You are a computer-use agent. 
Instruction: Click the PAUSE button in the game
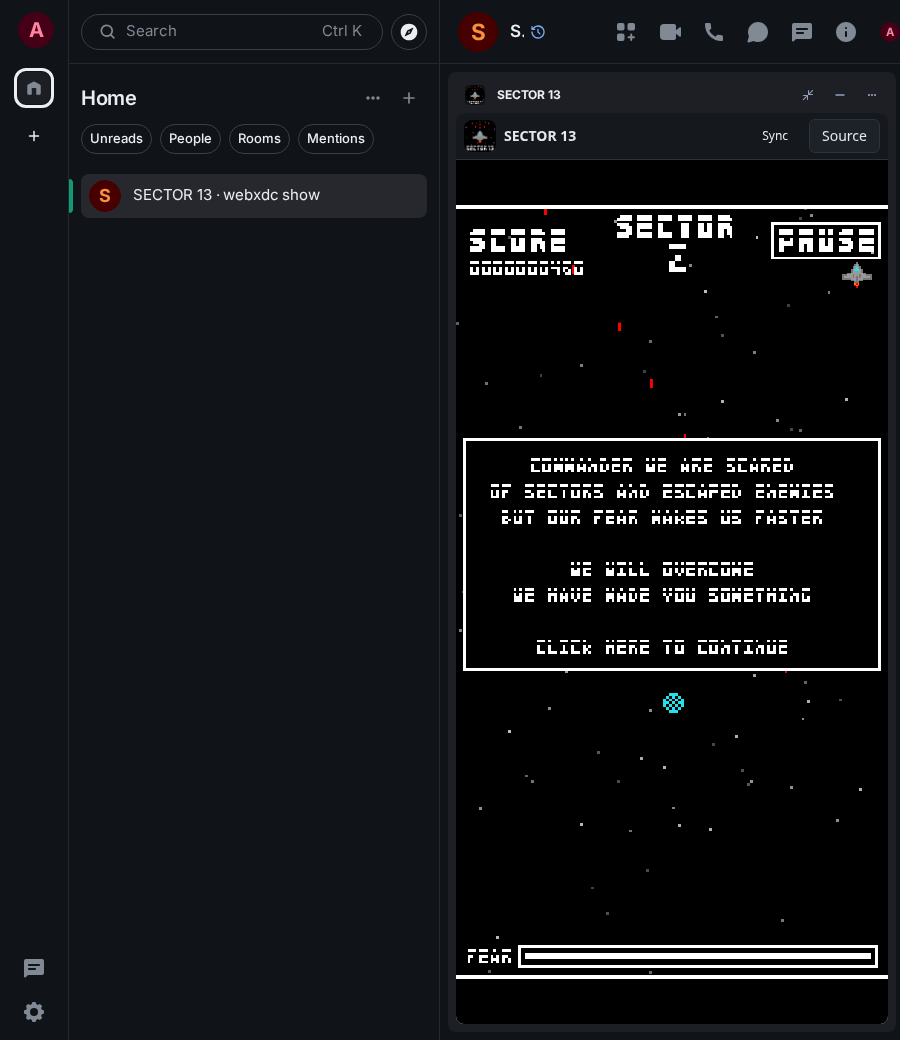826,240
